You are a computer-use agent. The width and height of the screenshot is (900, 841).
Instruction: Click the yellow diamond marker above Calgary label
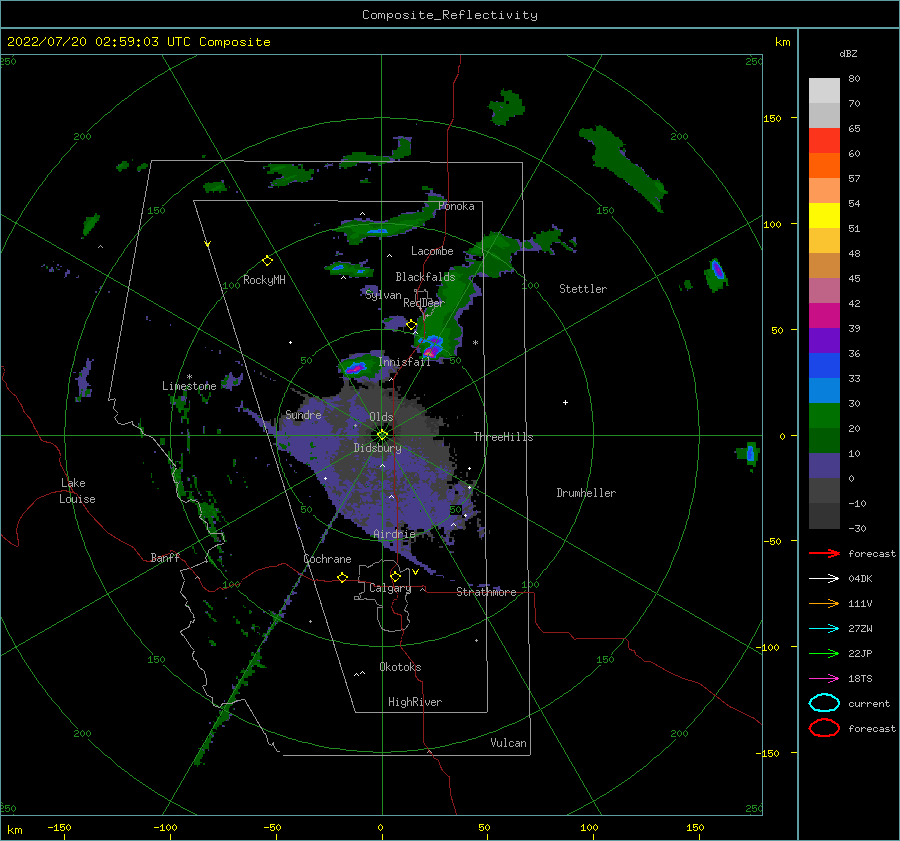pos(395,576)
